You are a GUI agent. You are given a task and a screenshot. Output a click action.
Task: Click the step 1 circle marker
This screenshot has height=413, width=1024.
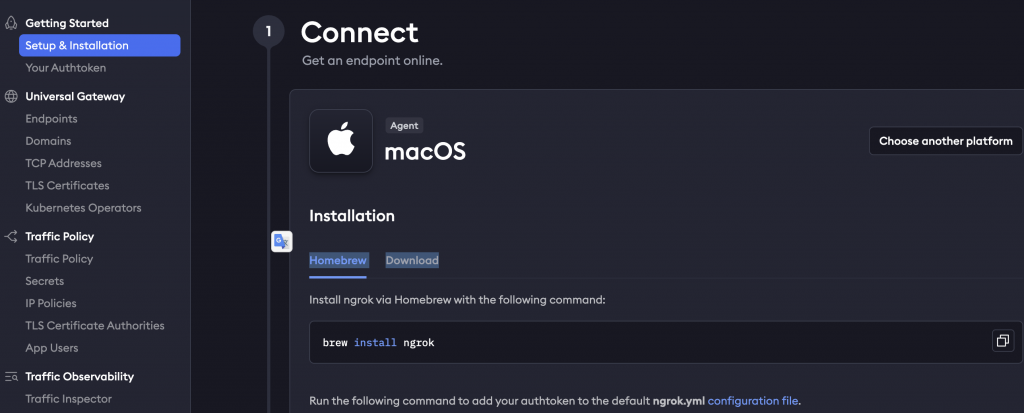click(267, 31)
